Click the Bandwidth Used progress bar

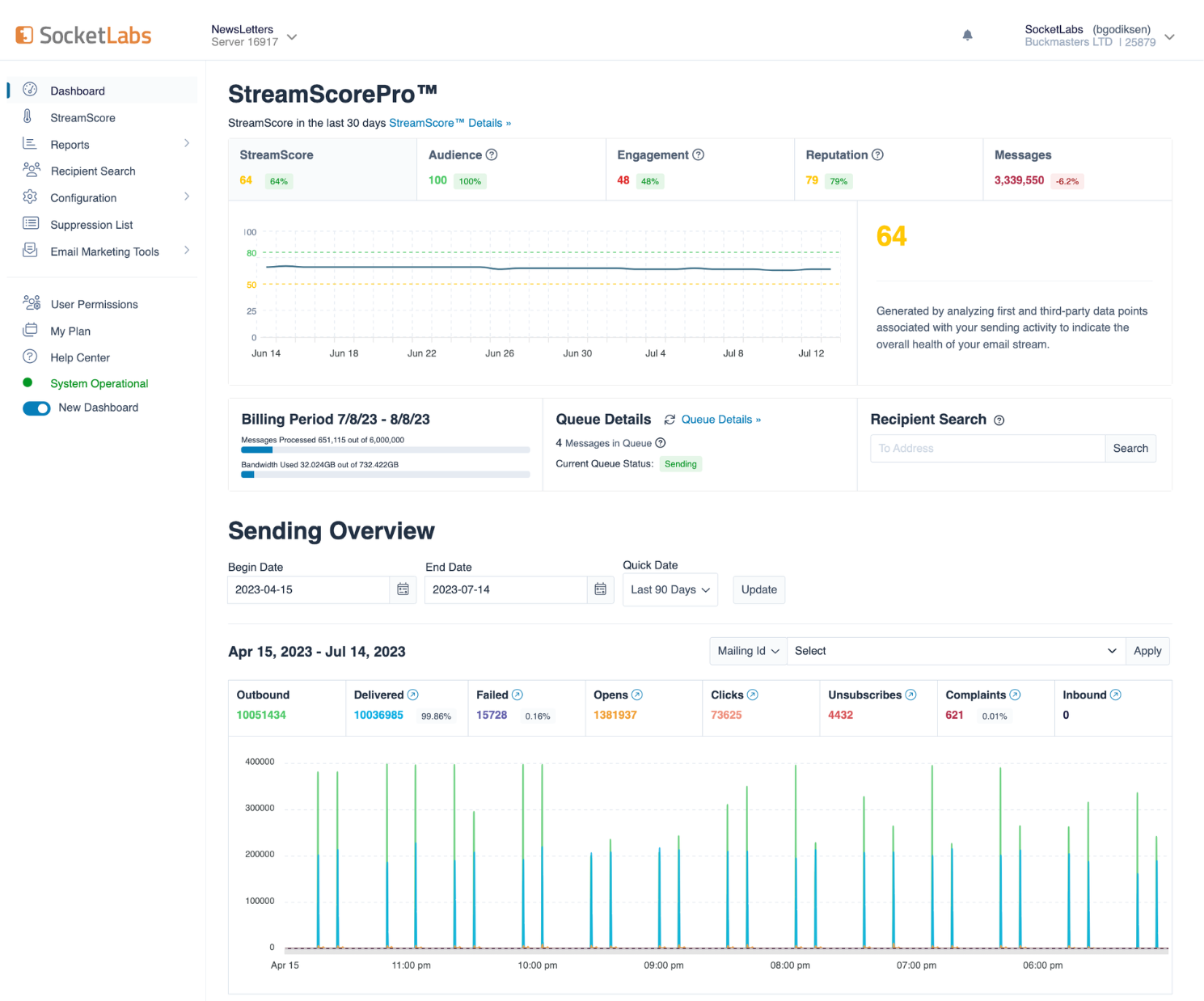386,475
